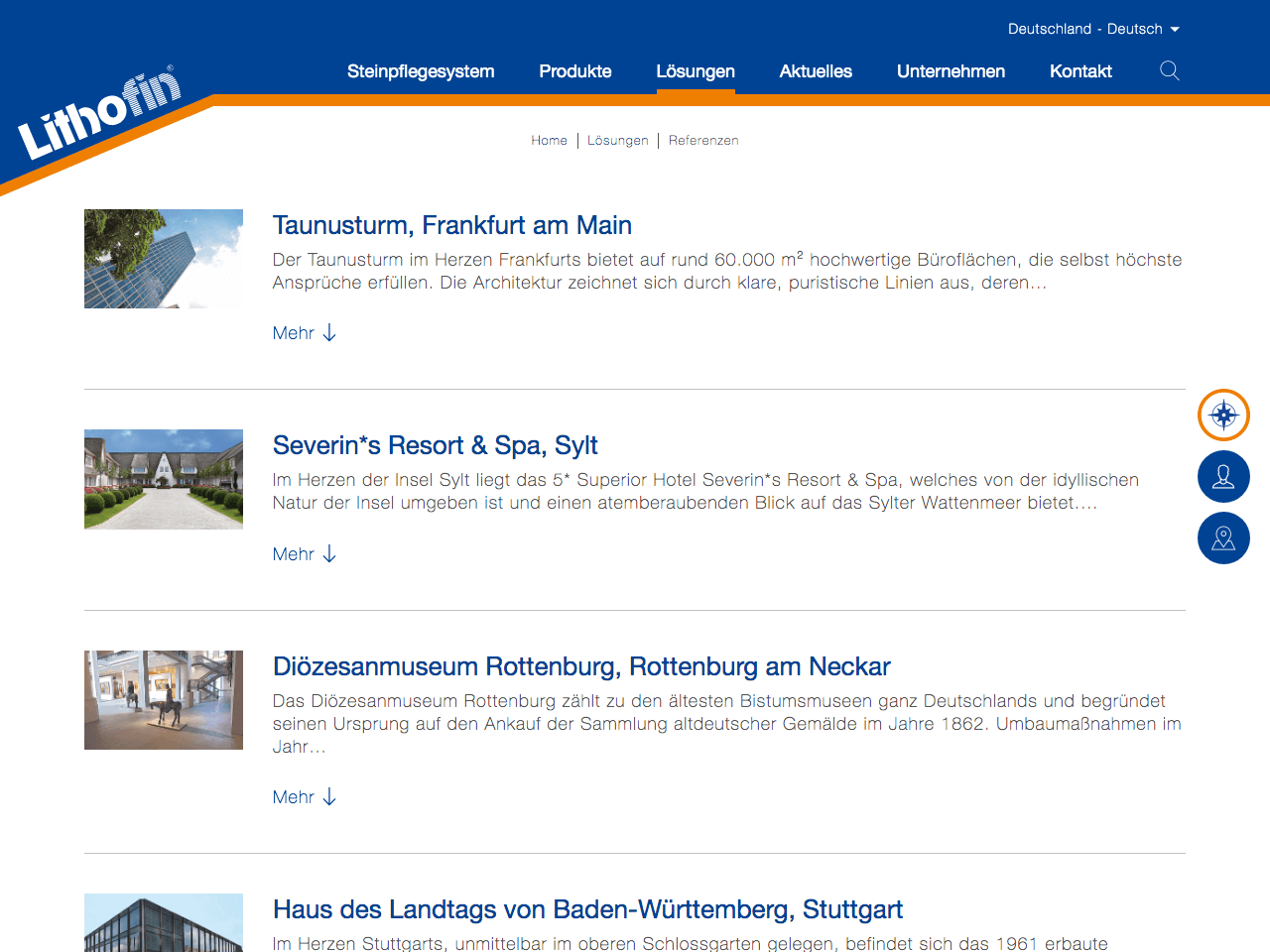The height and width of the screenshot is (952, 1270).
Task: Open the Deutschland - Deutsch language dropdown
Action: (x=1093, y=29)
